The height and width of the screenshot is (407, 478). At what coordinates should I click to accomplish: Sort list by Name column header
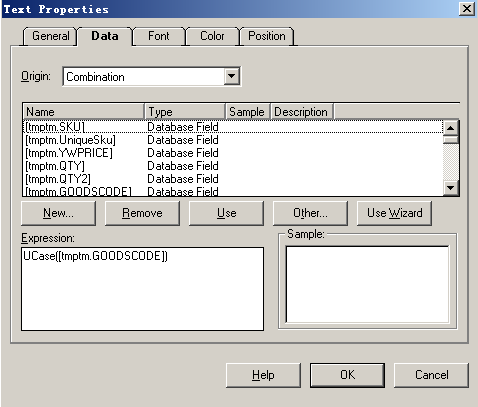click(x=84, y=112)
